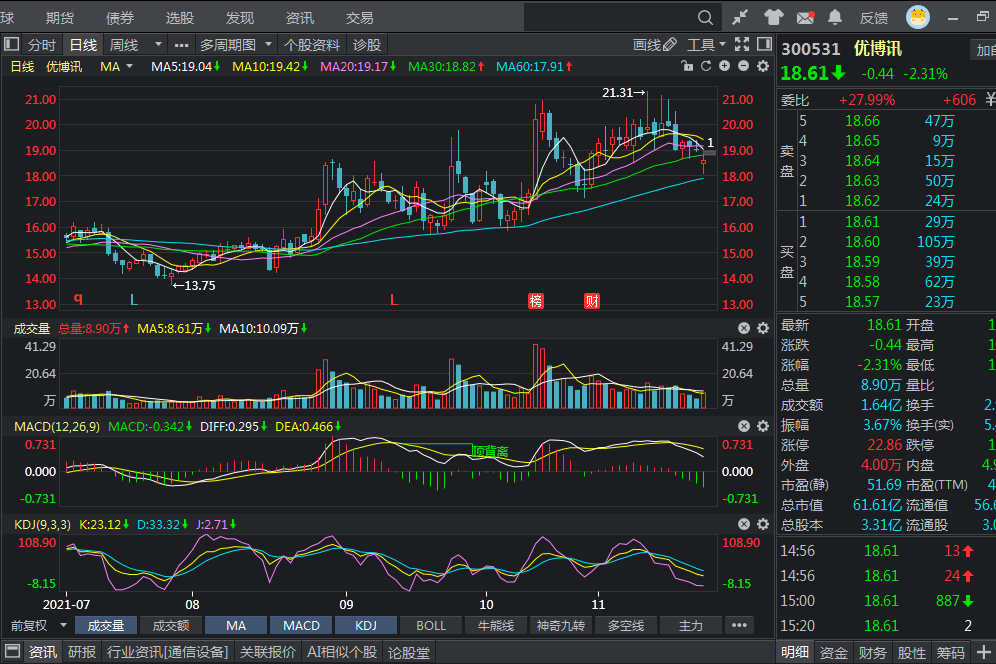Click the chart refresh icon
Image resolution: width=996 pixels, height=664 pixels.
coord(706,66)
